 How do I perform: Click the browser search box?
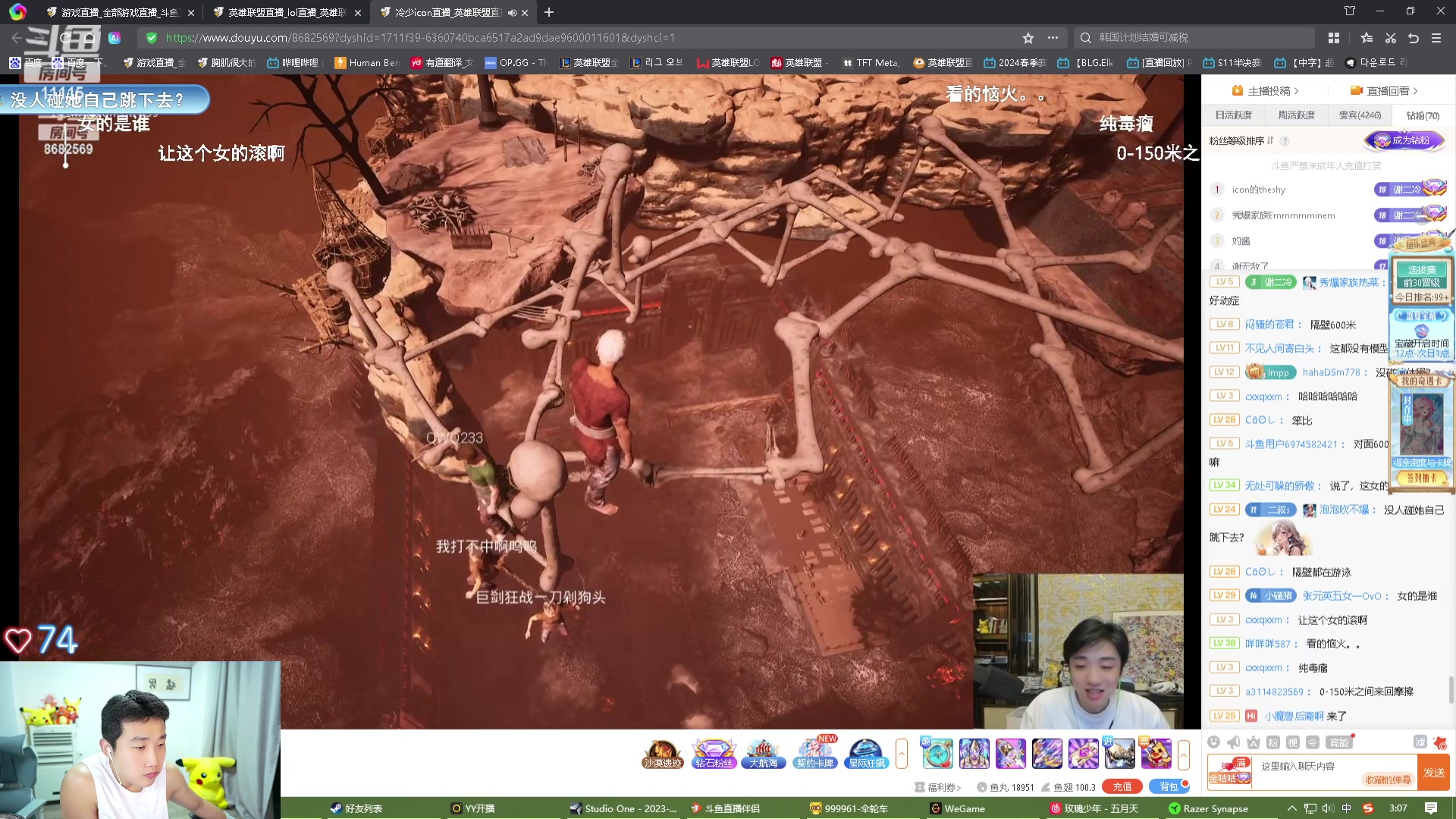tap(1194, 38)
